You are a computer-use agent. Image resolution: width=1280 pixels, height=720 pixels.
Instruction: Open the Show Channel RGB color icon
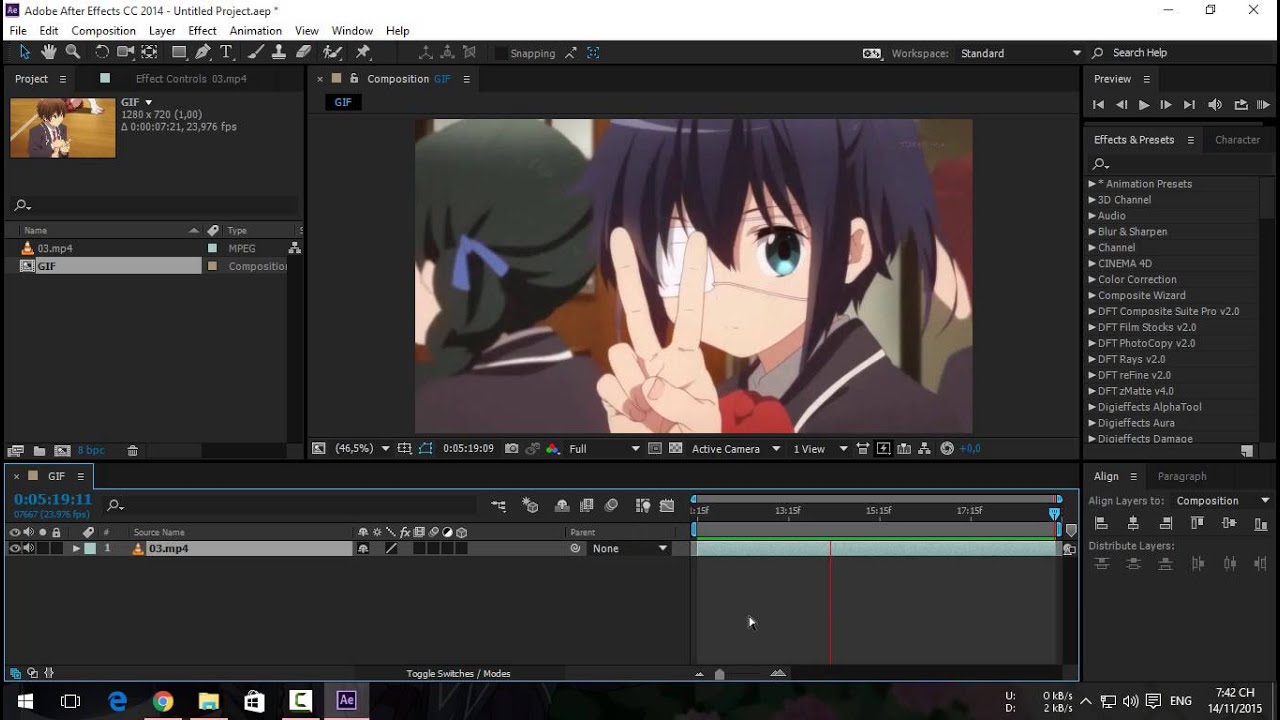(552, 449)
